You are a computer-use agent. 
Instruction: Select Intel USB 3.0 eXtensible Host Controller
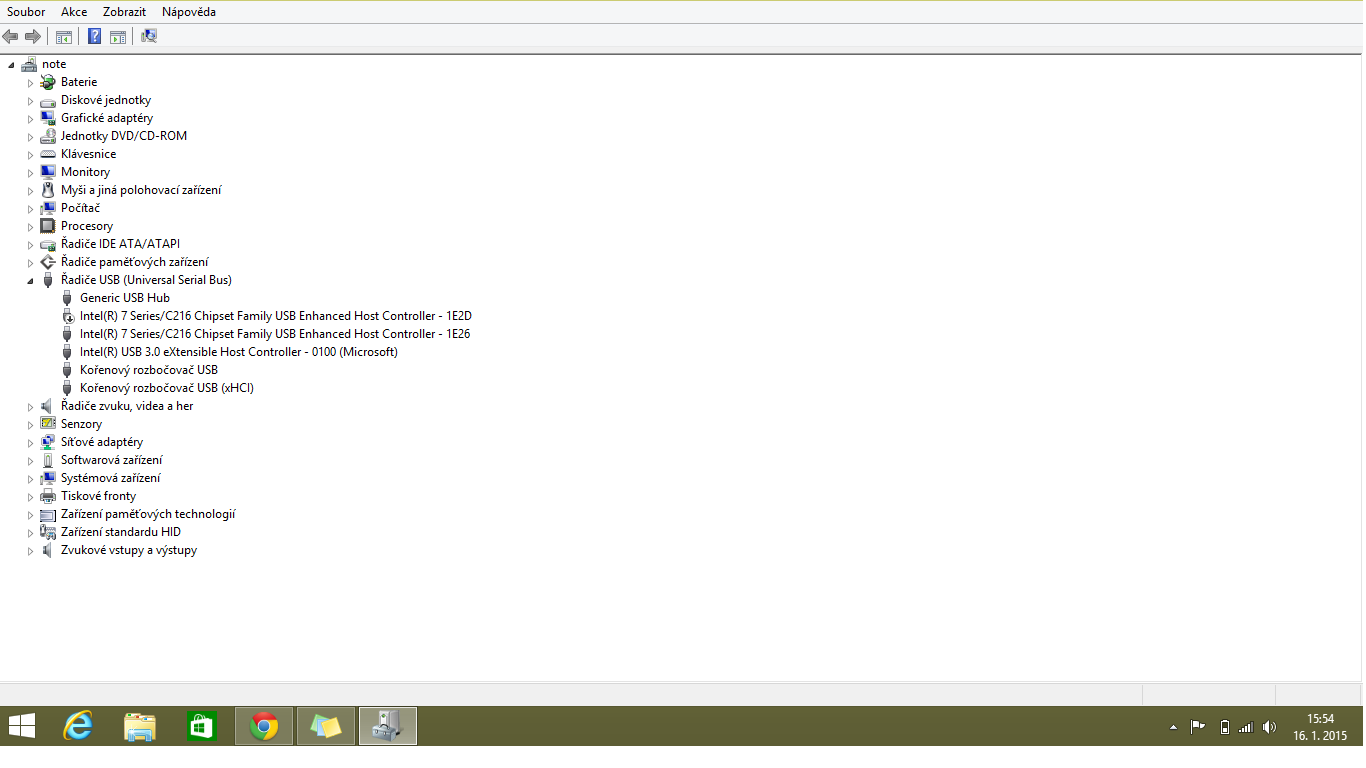(x=238, y=352)
